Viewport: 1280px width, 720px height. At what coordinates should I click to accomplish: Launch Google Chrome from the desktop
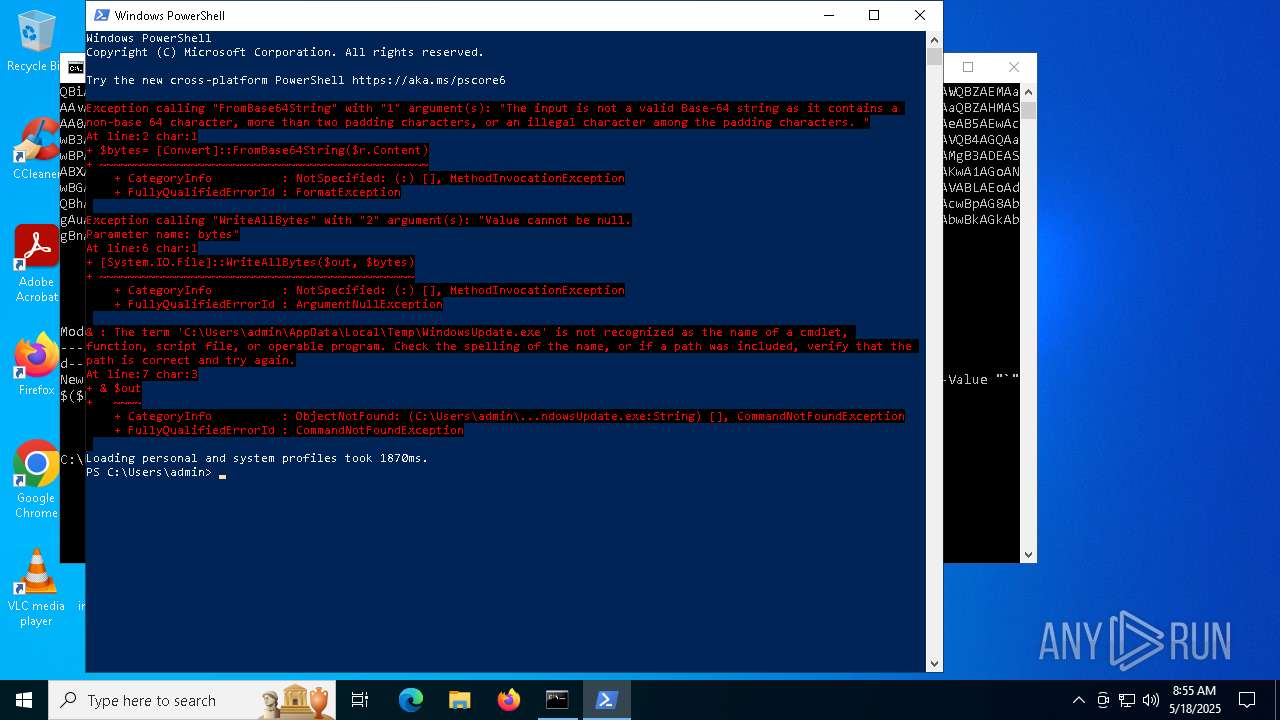pos(36,480)
